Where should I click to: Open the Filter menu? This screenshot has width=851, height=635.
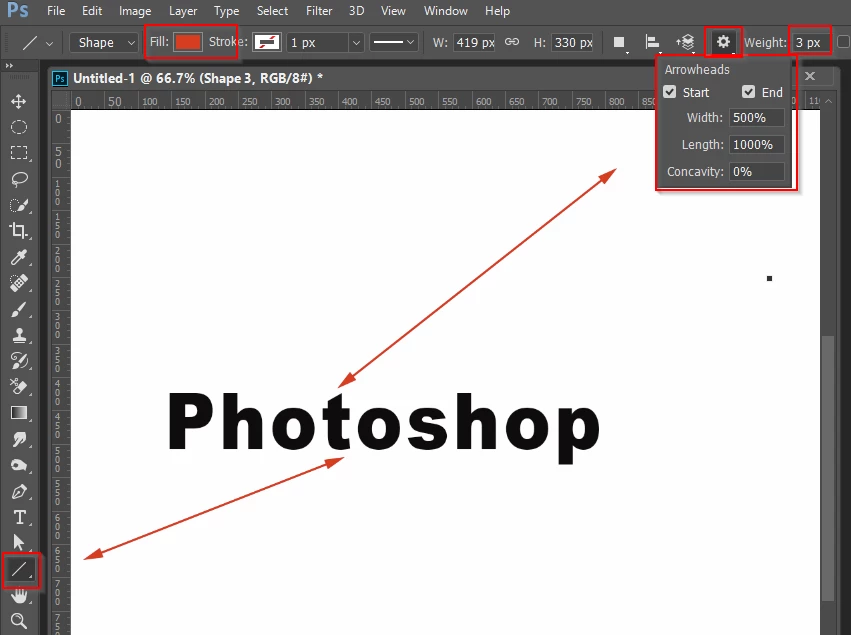click(x=319, y=11)
